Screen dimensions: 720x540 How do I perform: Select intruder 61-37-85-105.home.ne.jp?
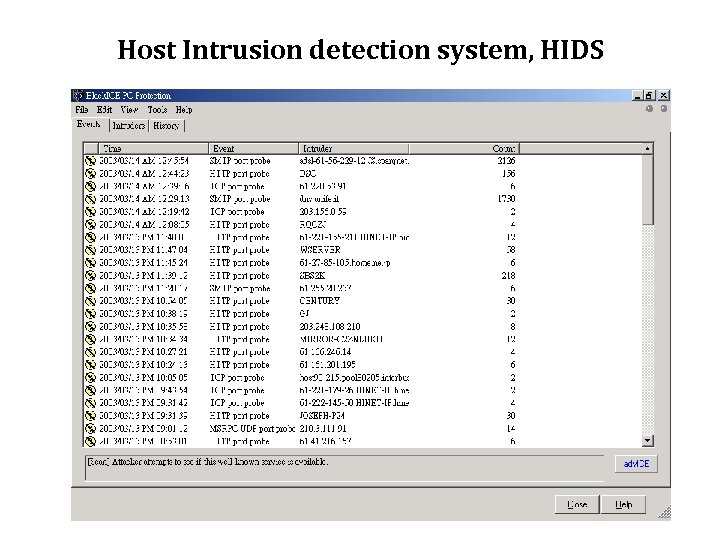click(x=345, y=263)
